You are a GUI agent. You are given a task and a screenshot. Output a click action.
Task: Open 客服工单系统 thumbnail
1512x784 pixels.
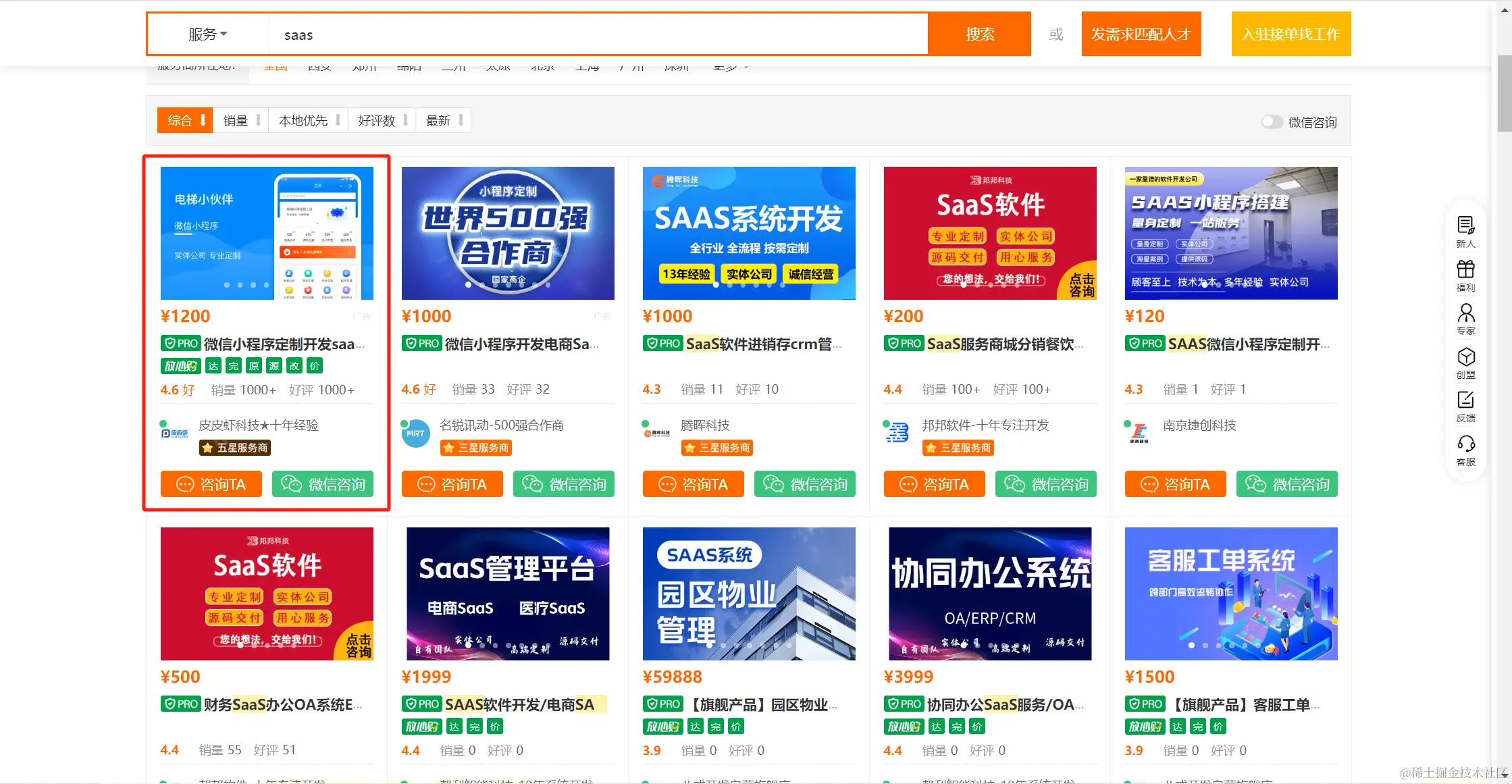1231,594
